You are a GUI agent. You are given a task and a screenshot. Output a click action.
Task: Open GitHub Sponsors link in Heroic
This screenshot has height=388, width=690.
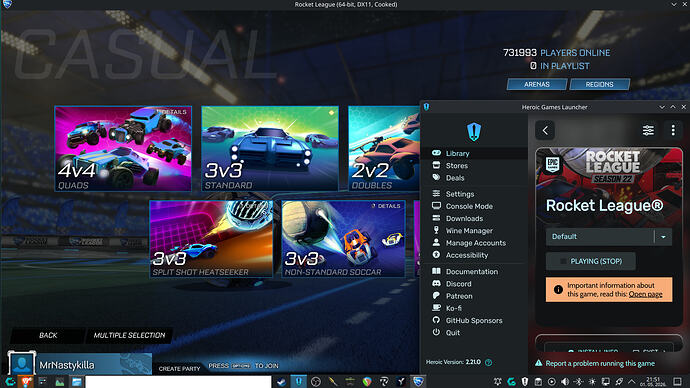click(x=474, y=321)
